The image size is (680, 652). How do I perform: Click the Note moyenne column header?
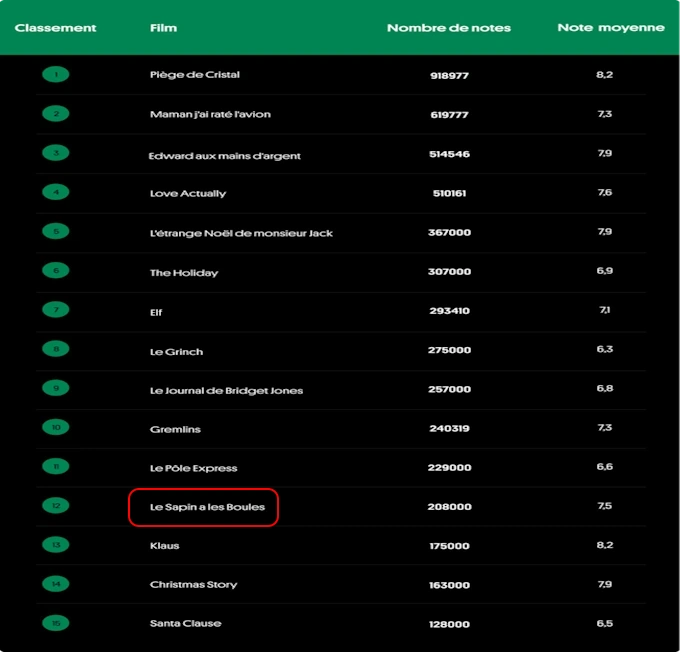click(x=610, y=28)
